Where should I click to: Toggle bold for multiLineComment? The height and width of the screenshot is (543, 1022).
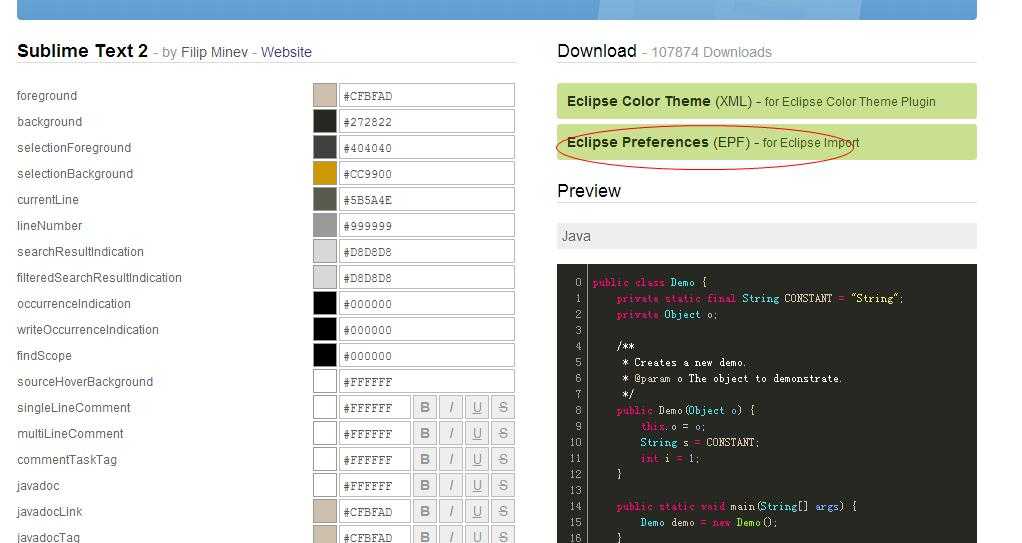(x=424, y=433)
